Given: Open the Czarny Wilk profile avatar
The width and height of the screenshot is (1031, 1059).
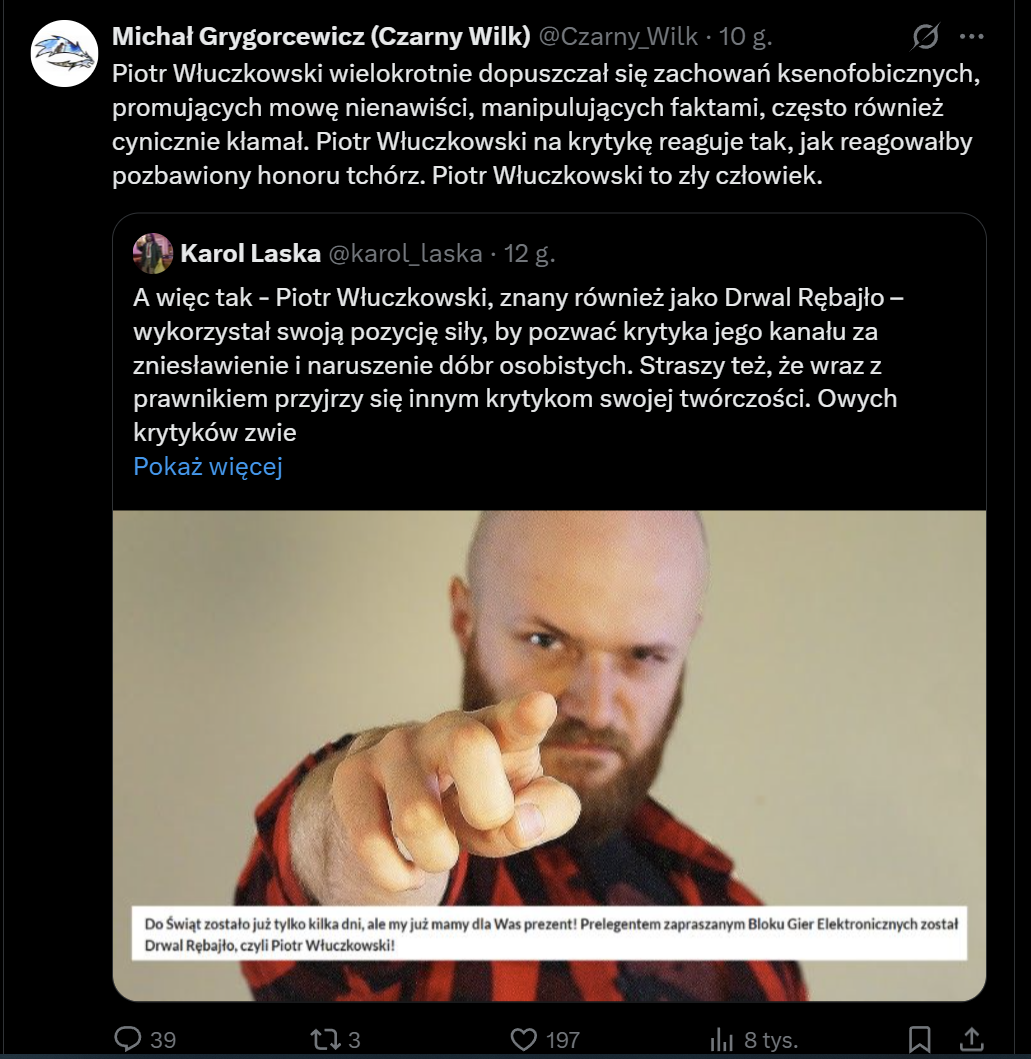Looking at the screenshot, I should point(64,53).
